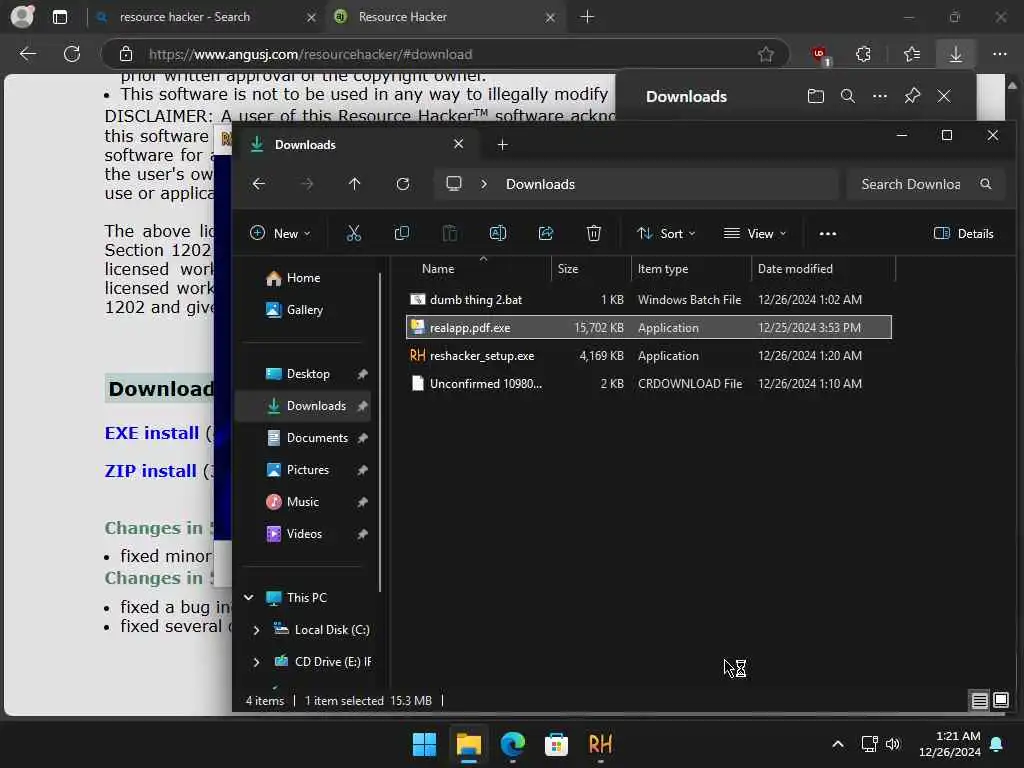Viewport: 1024px width, 768px height.
Task: Click the Copy icon in Explorer toolbar
Action: [x=402, y=233]
